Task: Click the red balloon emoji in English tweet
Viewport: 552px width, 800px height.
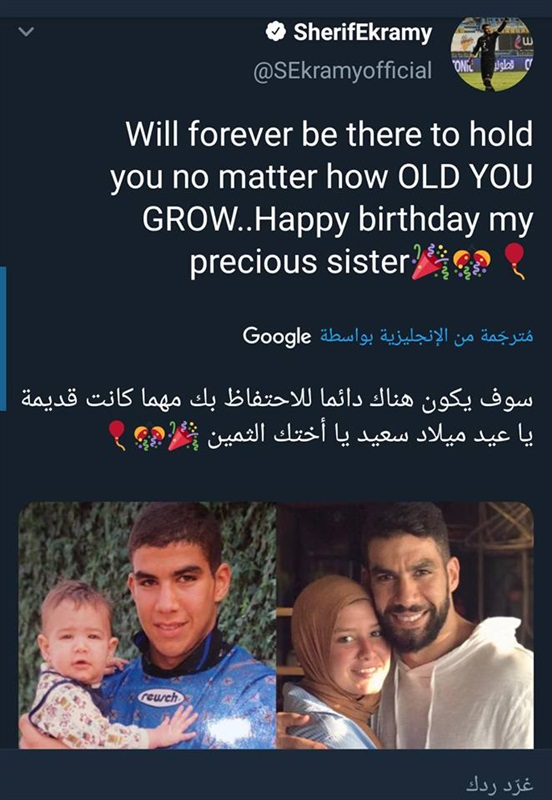Action: [514, 261]
